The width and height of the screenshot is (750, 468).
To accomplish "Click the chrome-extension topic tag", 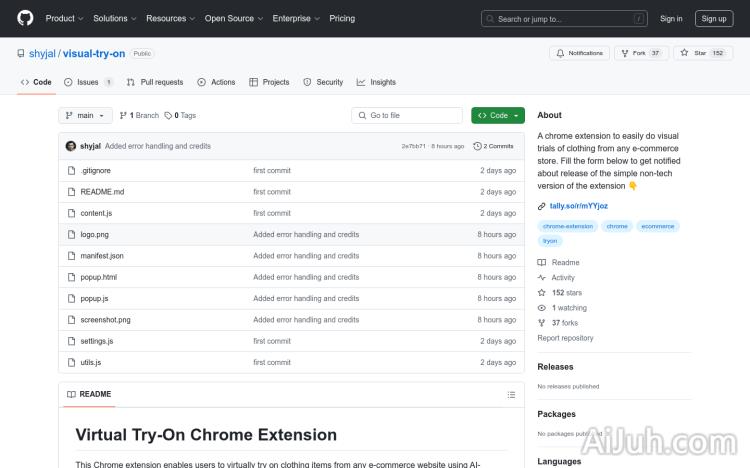I will point(568,226).
